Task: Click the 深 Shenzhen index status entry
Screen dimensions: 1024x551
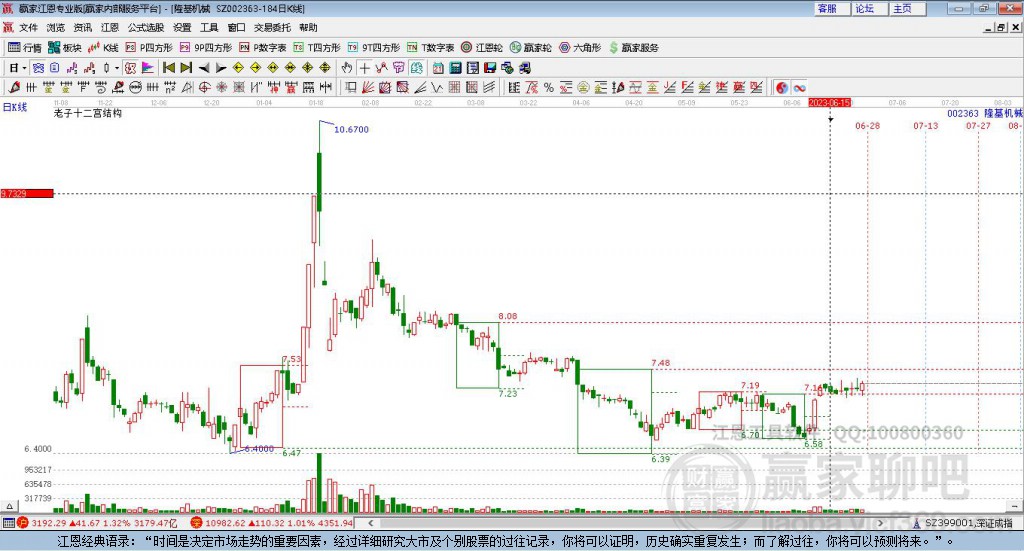Action: (272, 523)
